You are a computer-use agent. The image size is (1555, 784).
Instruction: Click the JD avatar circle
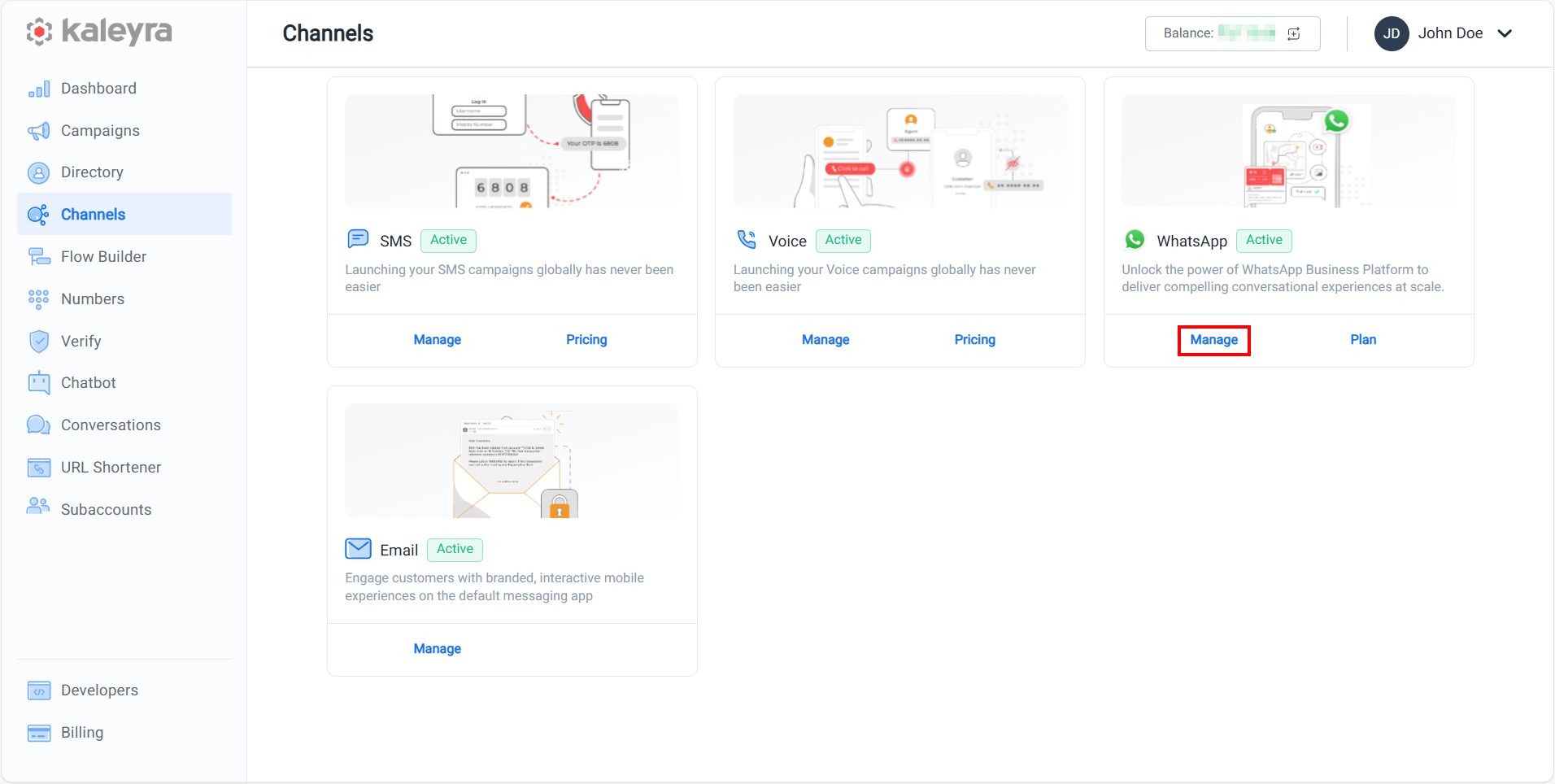(1392, 33)
